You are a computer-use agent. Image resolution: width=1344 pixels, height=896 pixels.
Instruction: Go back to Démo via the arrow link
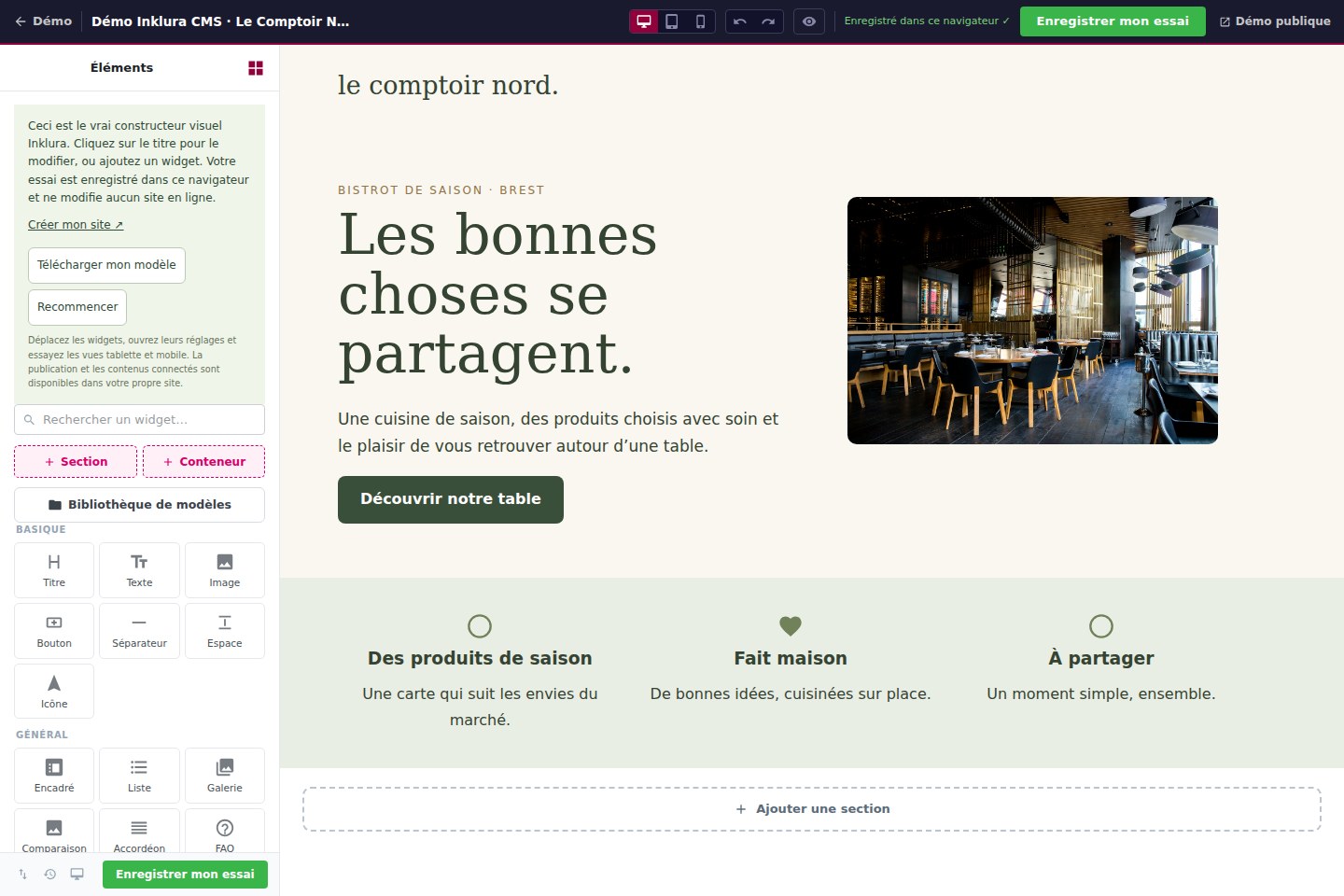coord(43,21)
